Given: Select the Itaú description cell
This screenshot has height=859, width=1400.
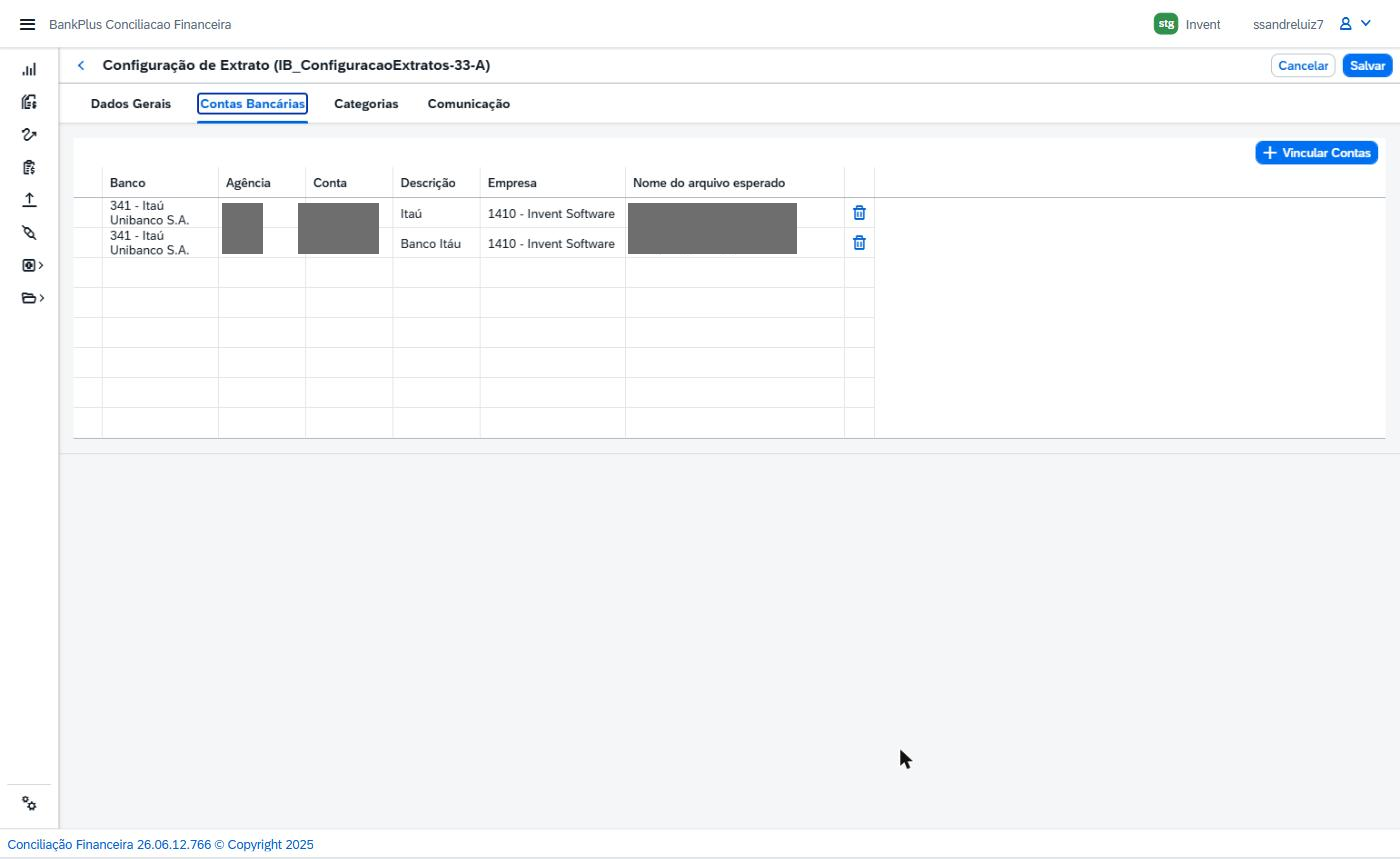Looking at the screenshot, I should (x=436, y=213).
